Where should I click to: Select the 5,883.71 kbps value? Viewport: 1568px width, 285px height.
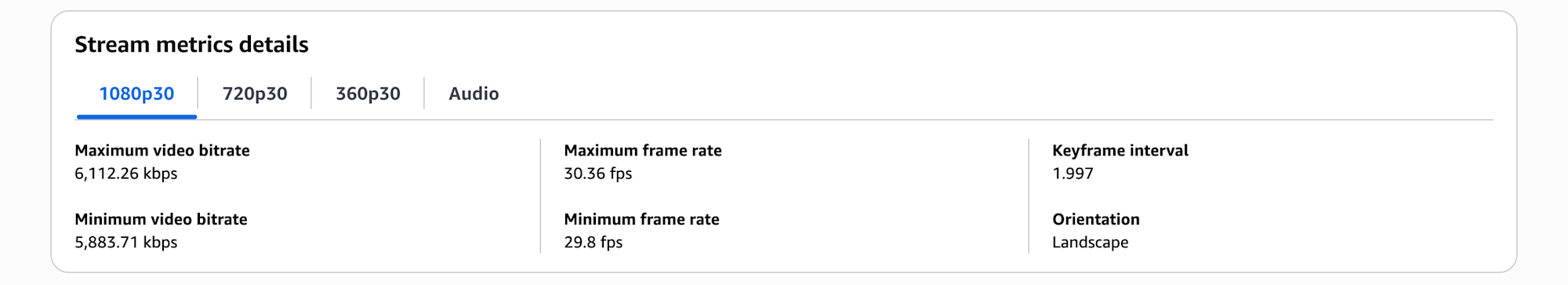(126, 243)
